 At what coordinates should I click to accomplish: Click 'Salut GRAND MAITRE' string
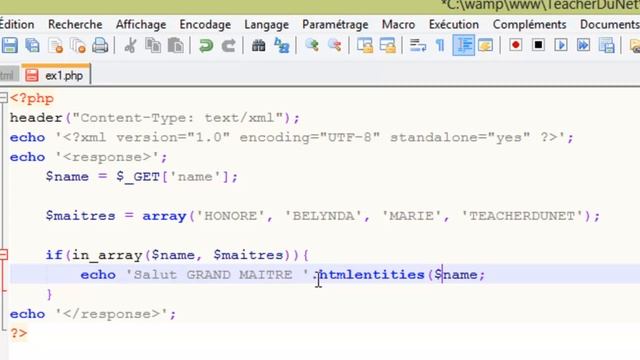[x=218, y=275]
